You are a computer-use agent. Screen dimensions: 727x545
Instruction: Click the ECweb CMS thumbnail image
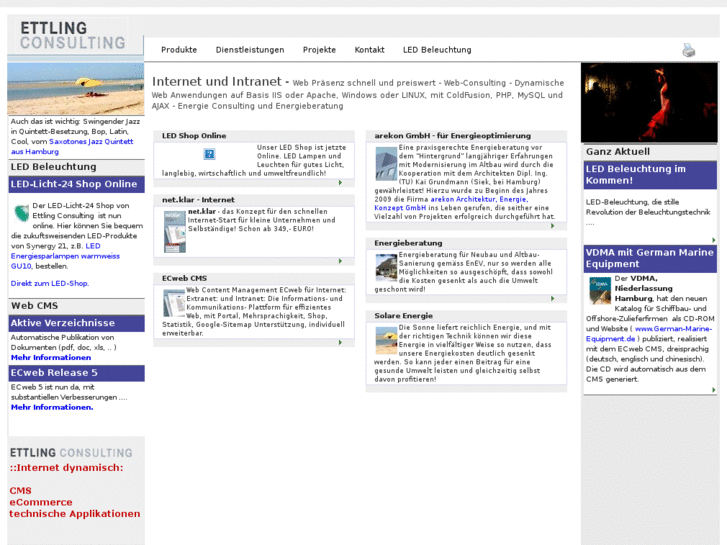(x=173, y=303)
